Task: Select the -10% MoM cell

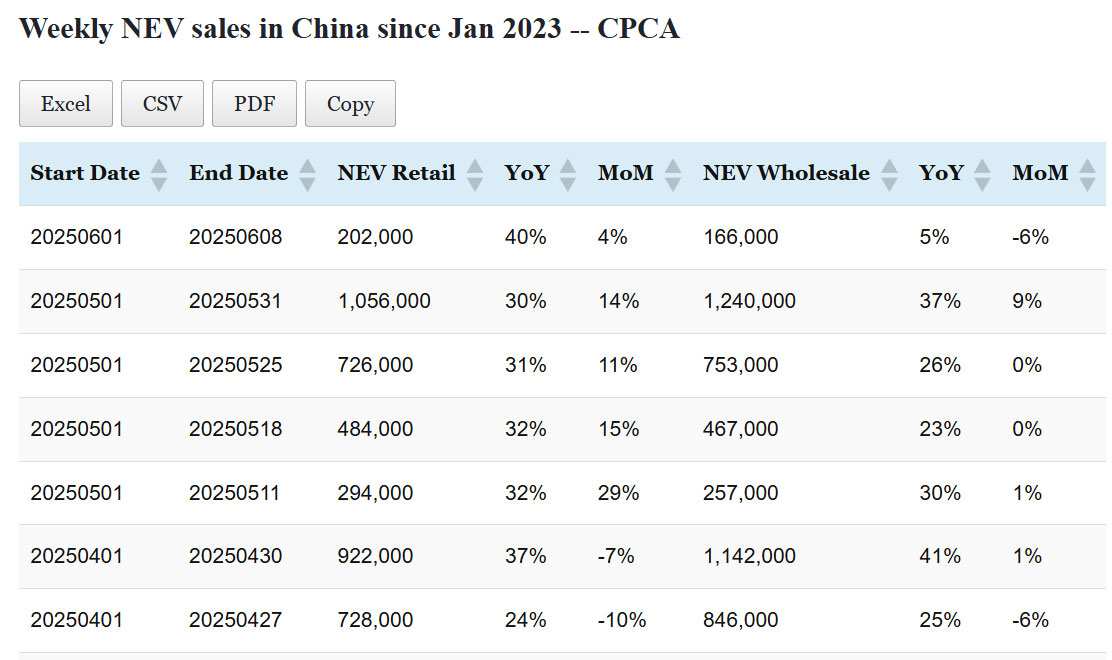Action: point(622,620)
